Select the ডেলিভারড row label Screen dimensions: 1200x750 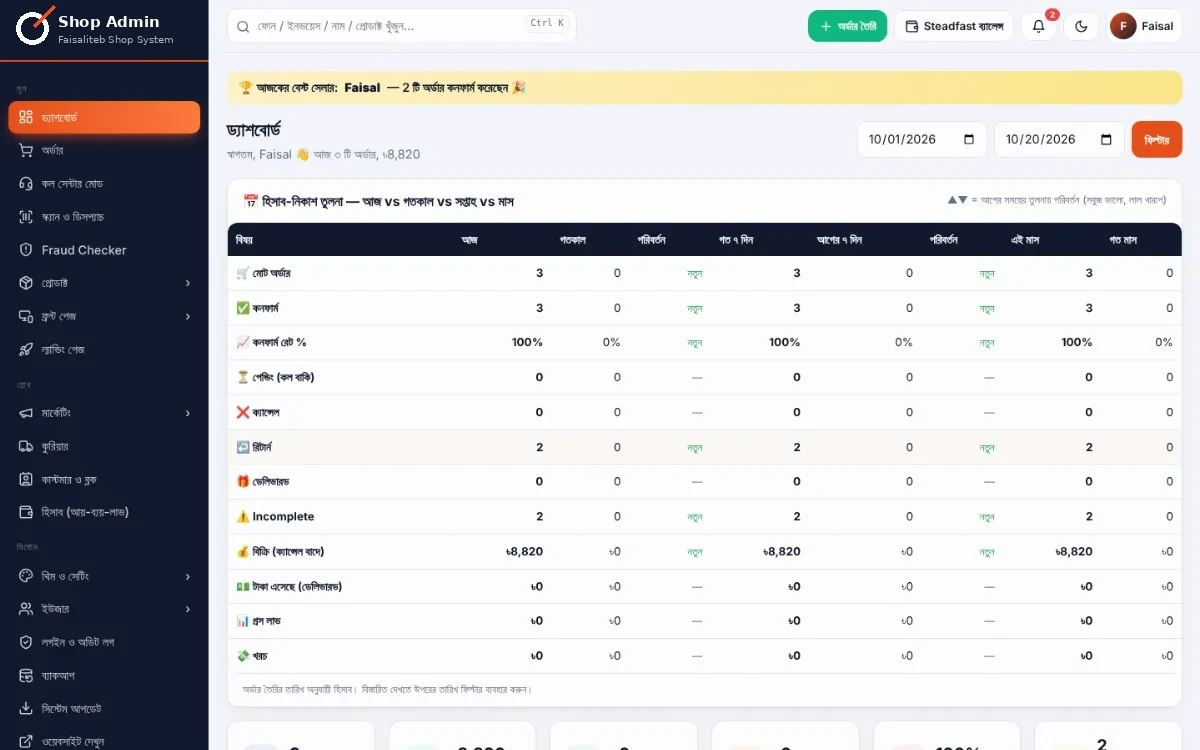263,482
